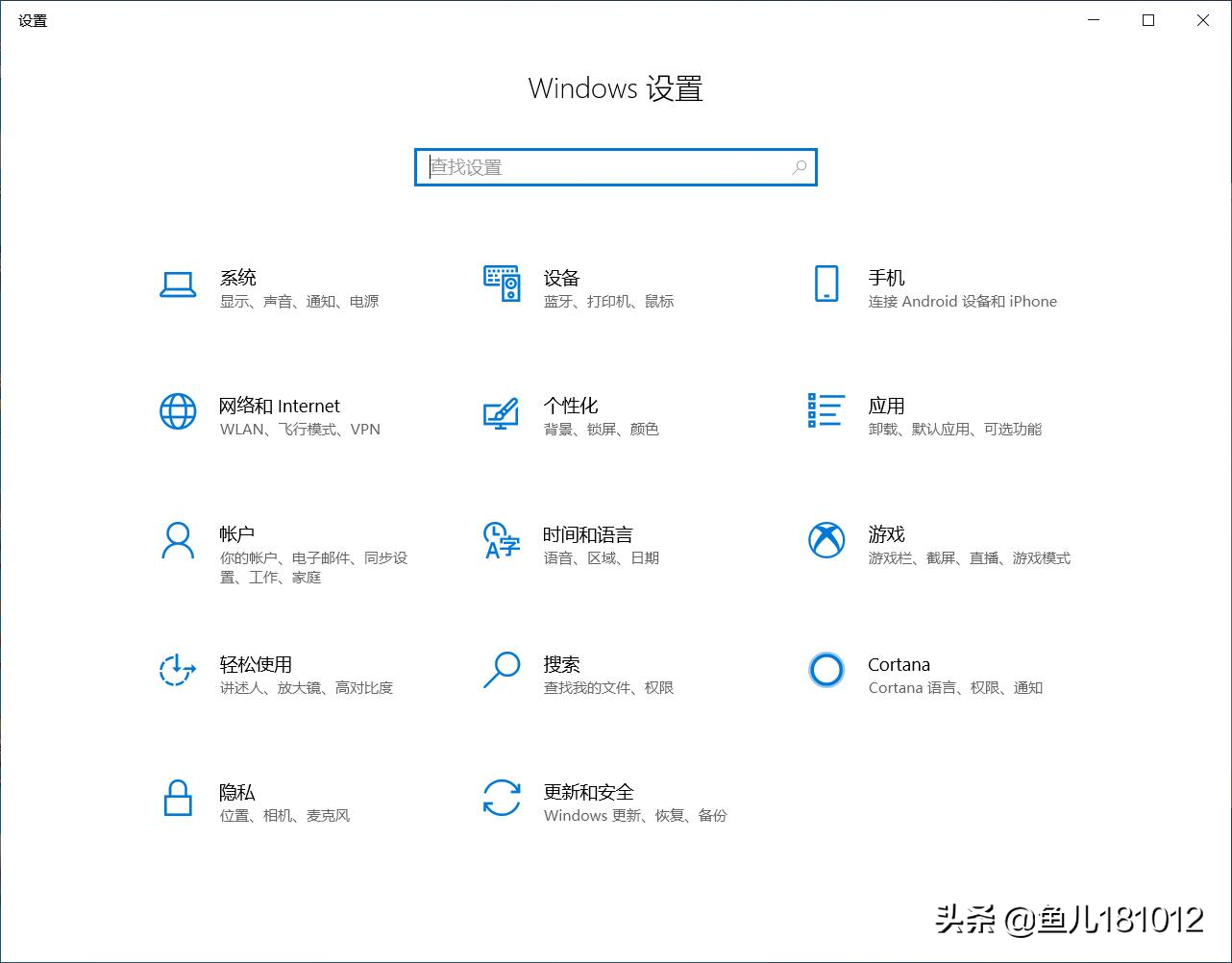Open the 个性化 paintbrush icon
The width and height of the screenshot is (1232, 963).
pyautogui.click(x=501, y=413)
